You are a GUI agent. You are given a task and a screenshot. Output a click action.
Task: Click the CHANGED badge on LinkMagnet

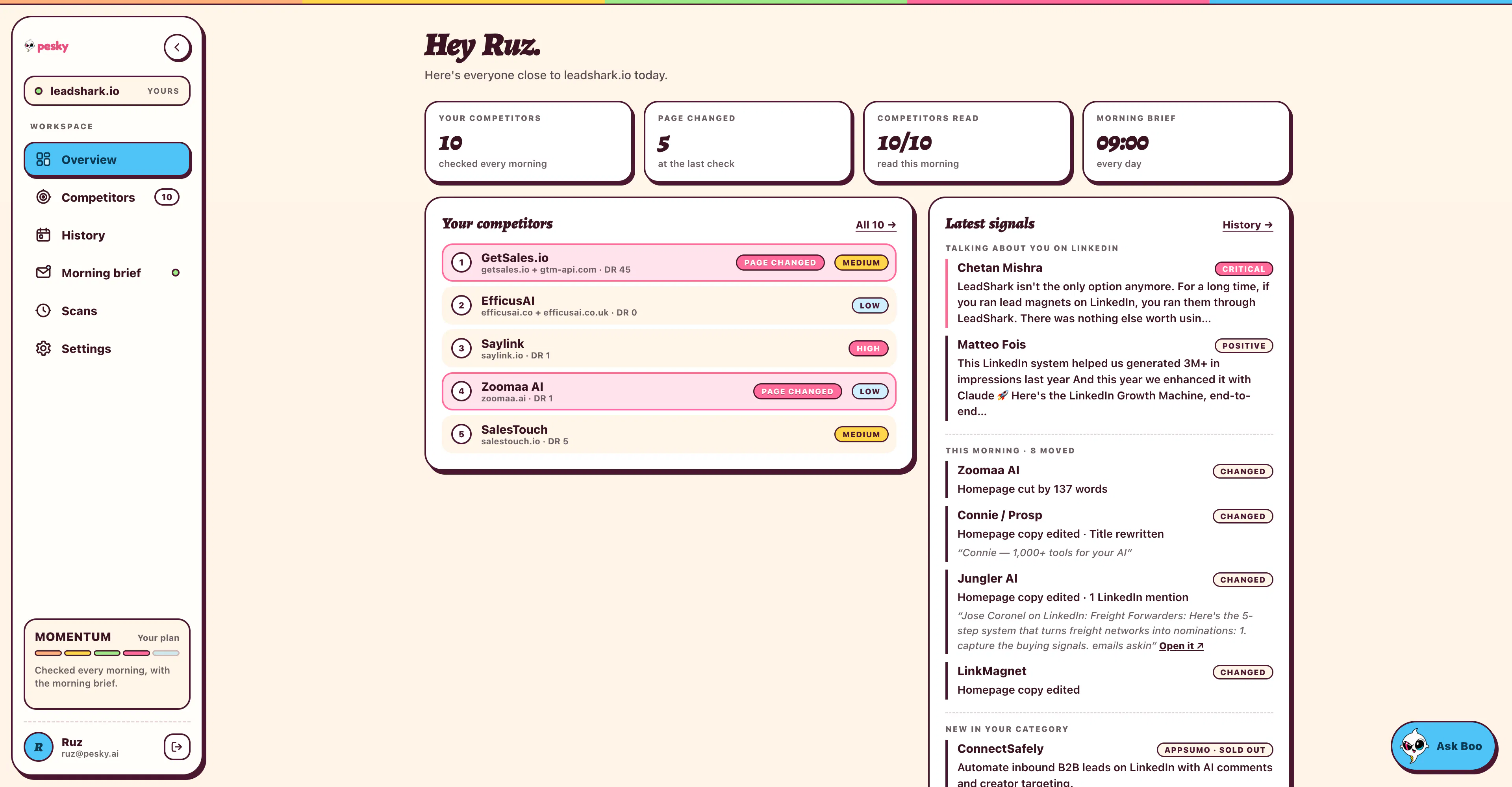point(1243,672)
